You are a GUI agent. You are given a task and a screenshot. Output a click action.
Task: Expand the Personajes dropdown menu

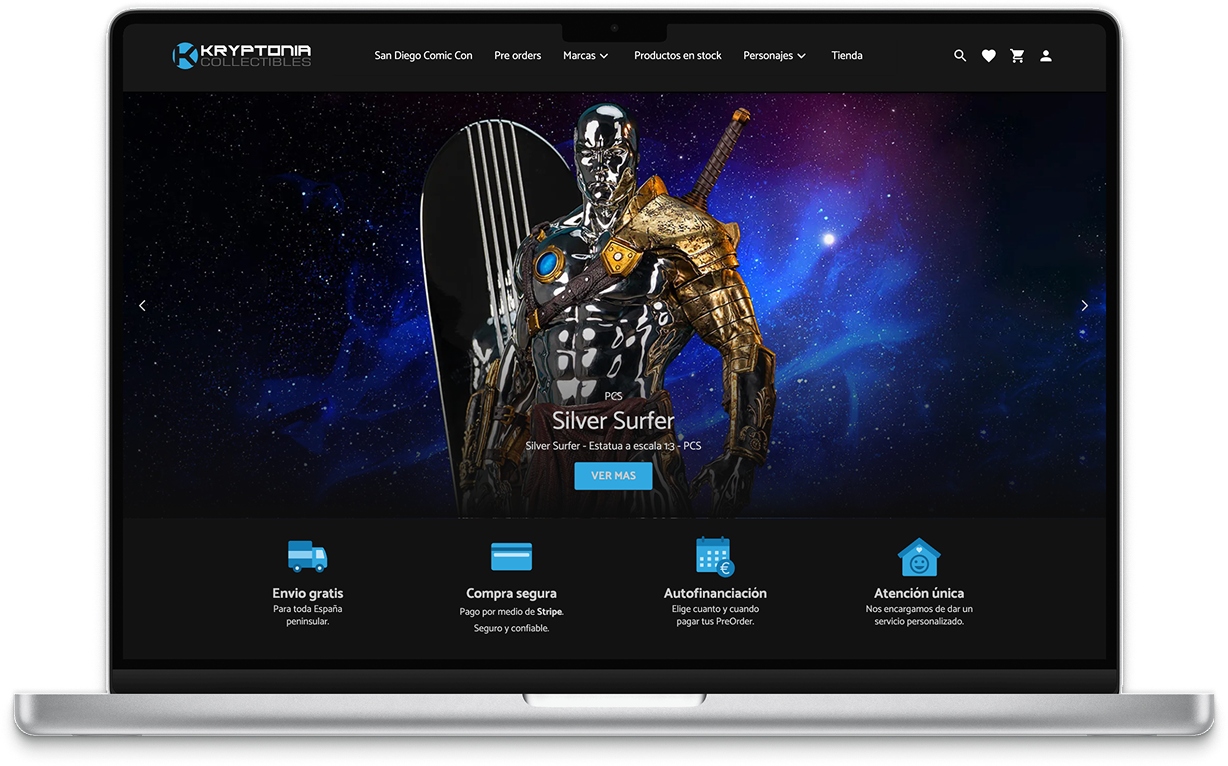tap(775, 56)
